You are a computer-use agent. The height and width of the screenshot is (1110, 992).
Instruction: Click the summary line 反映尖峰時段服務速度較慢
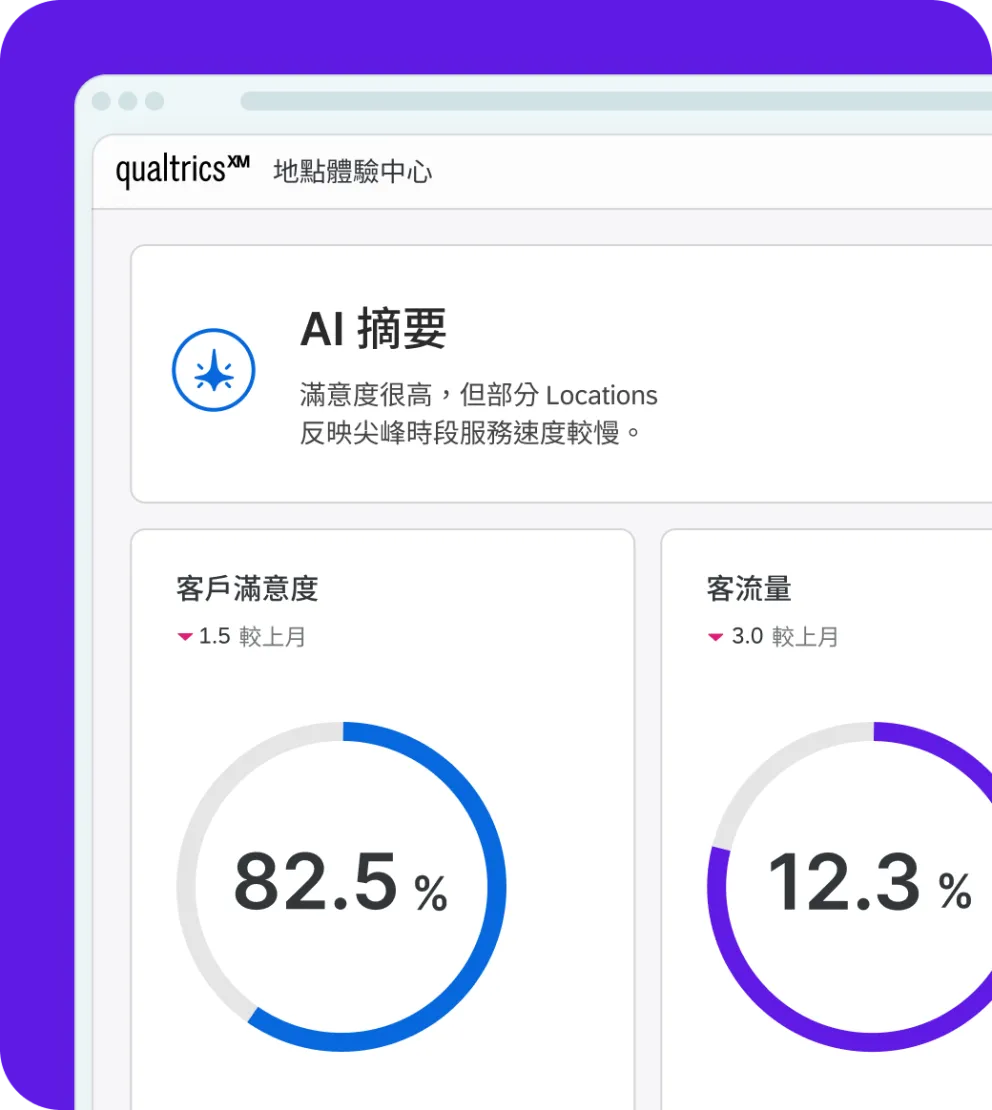click(x=470, y=433)
